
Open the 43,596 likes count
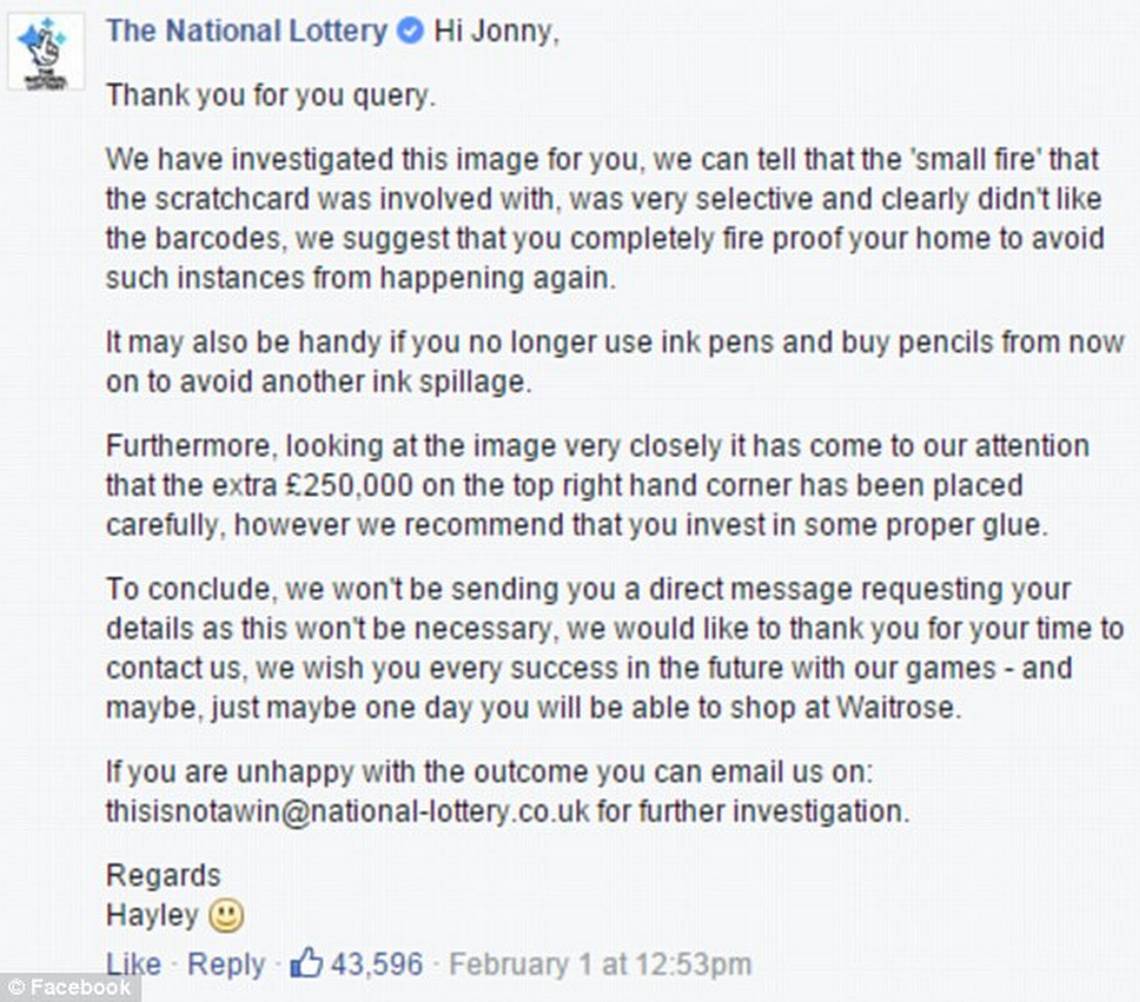tap(377, 964)
